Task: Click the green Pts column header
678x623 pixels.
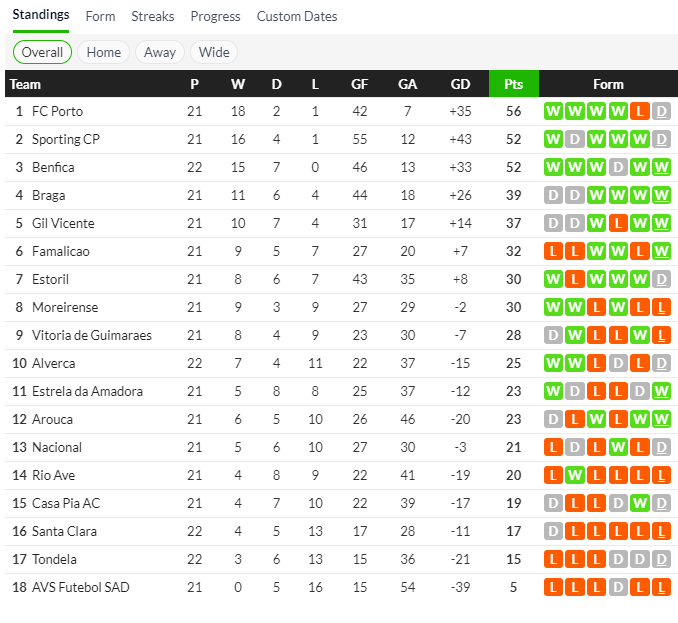Action: tap(513, 84)
